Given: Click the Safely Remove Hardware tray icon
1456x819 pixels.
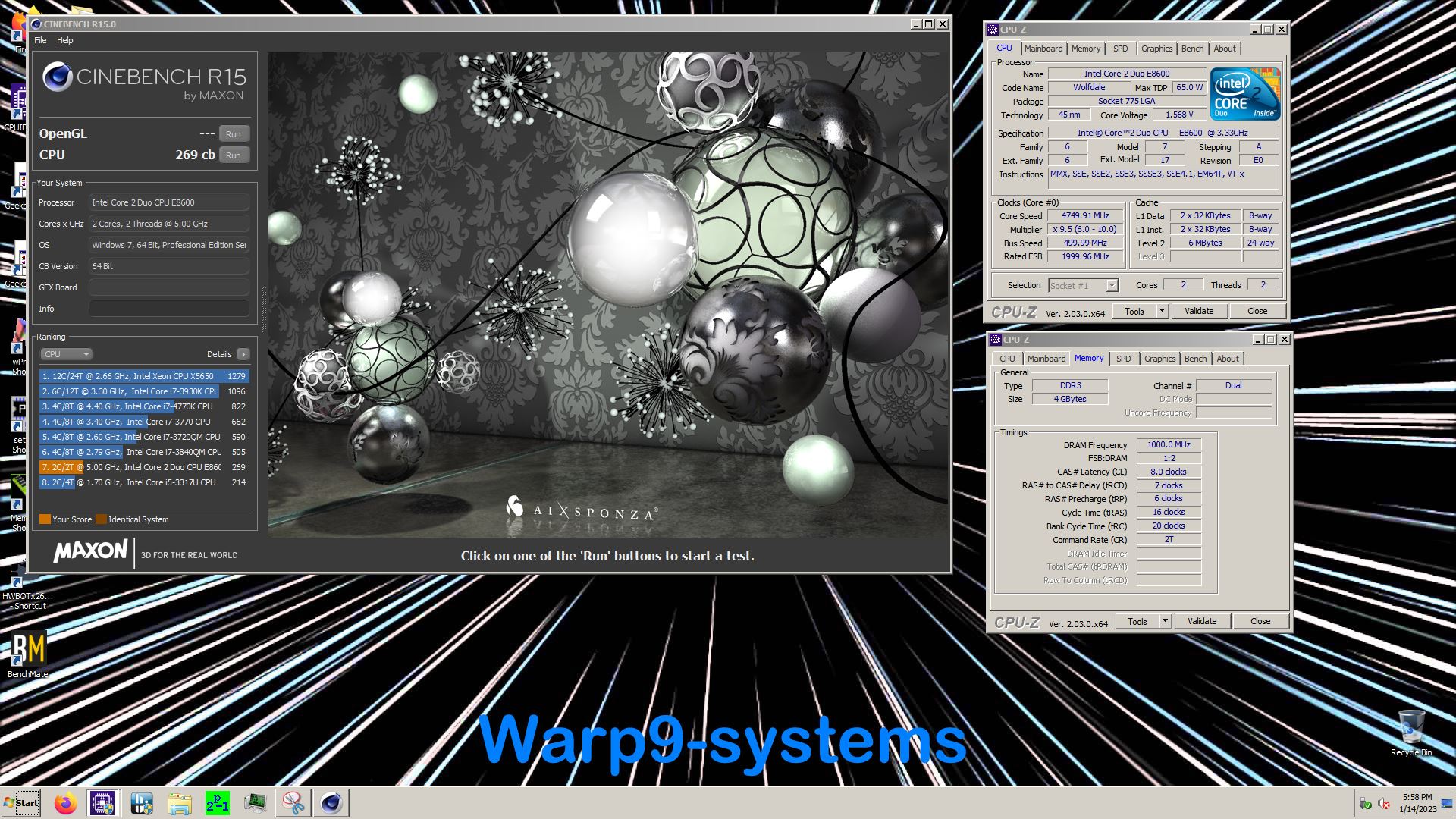Looking at the screenshot, I should (x=1366, y=804).
